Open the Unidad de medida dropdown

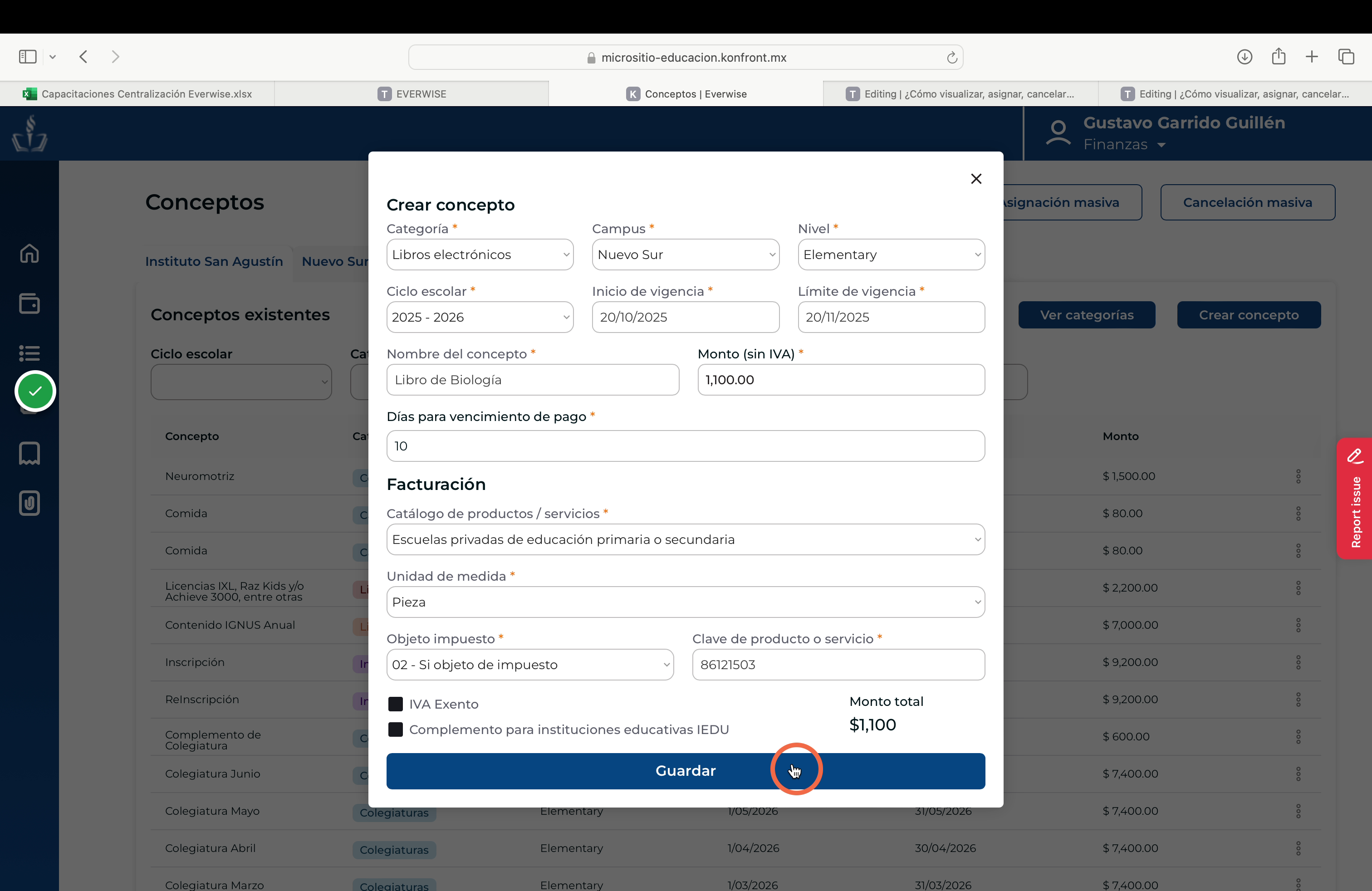686,602
